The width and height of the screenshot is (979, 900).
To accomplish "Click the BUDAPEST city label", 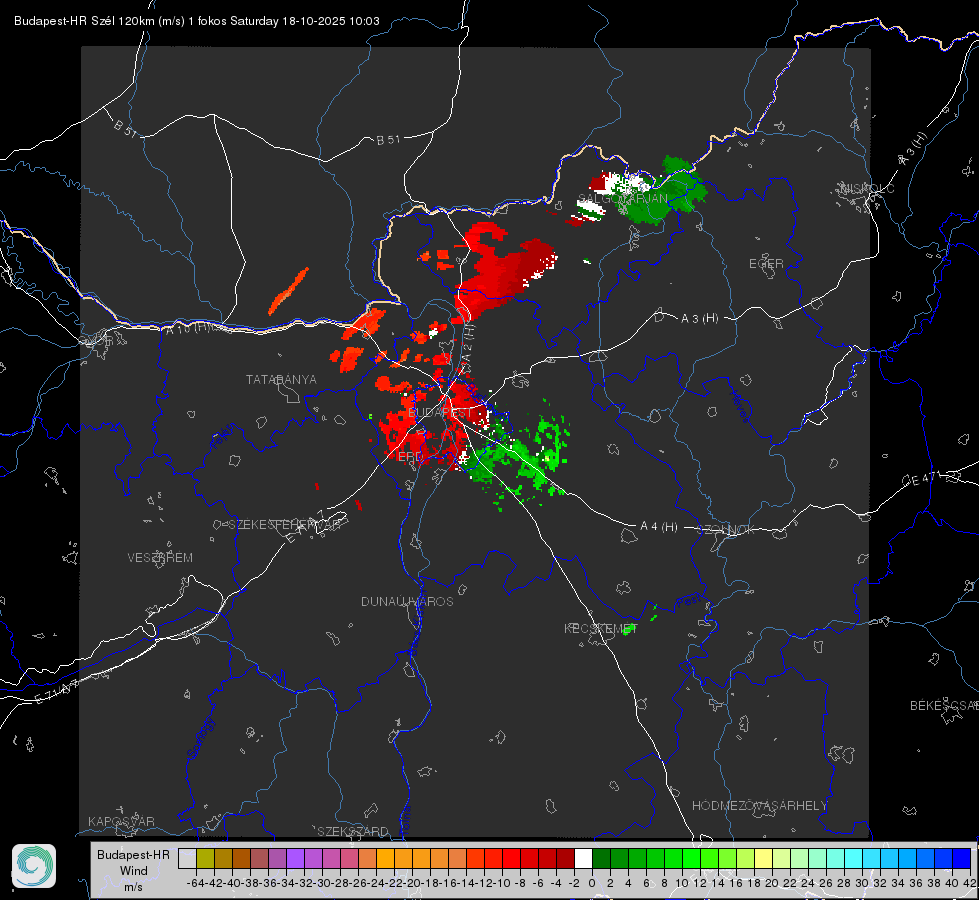I will [440, 413].
